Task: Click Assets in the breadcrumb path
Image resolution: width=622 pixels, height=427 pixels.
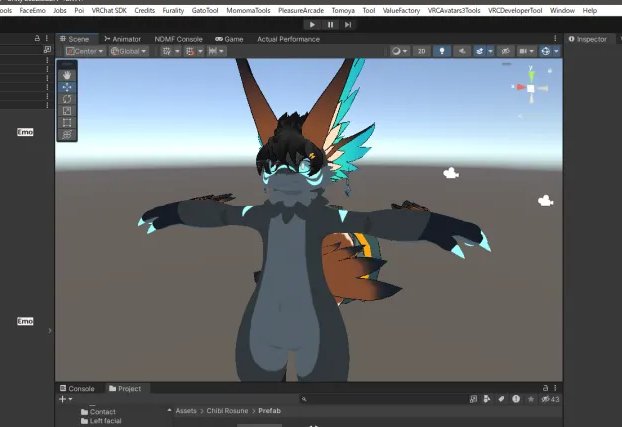Action: point(186,411)
